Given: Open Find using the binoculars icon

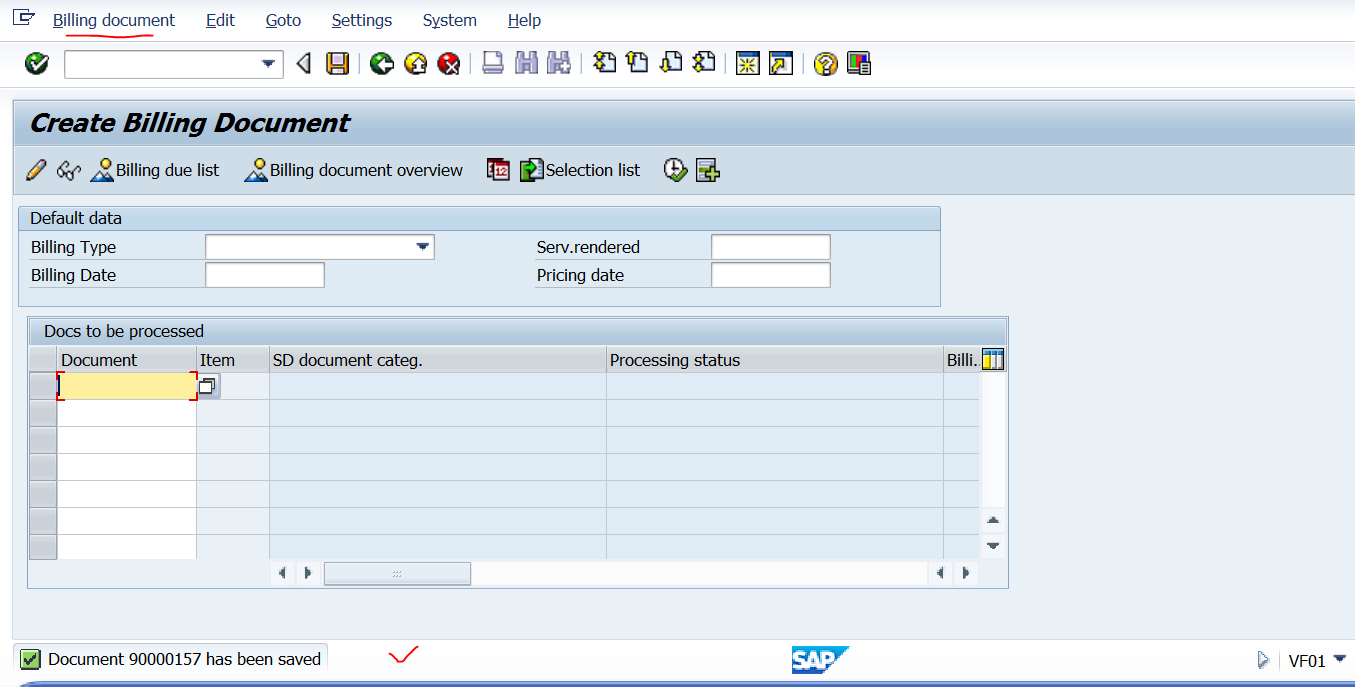Looking at the screenshot, I should [525, 62].
